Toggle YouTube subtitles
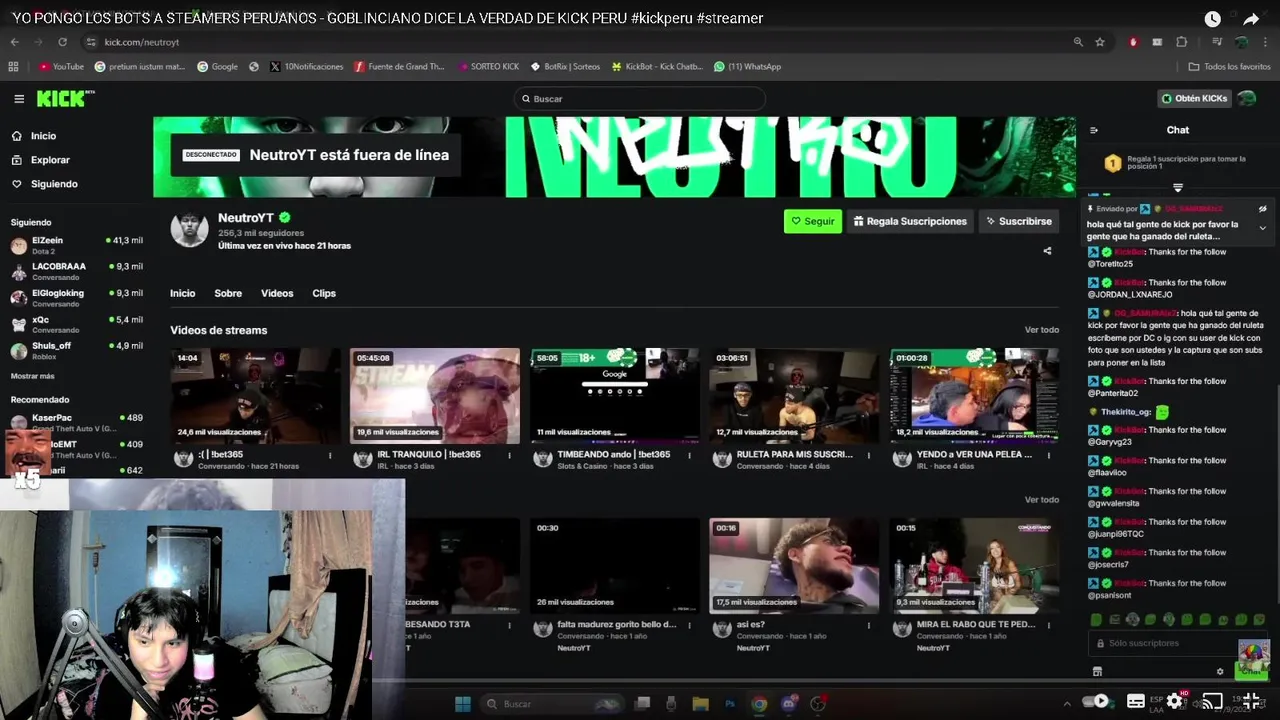Screen dimensions: 1280x720 [1136, 701]
